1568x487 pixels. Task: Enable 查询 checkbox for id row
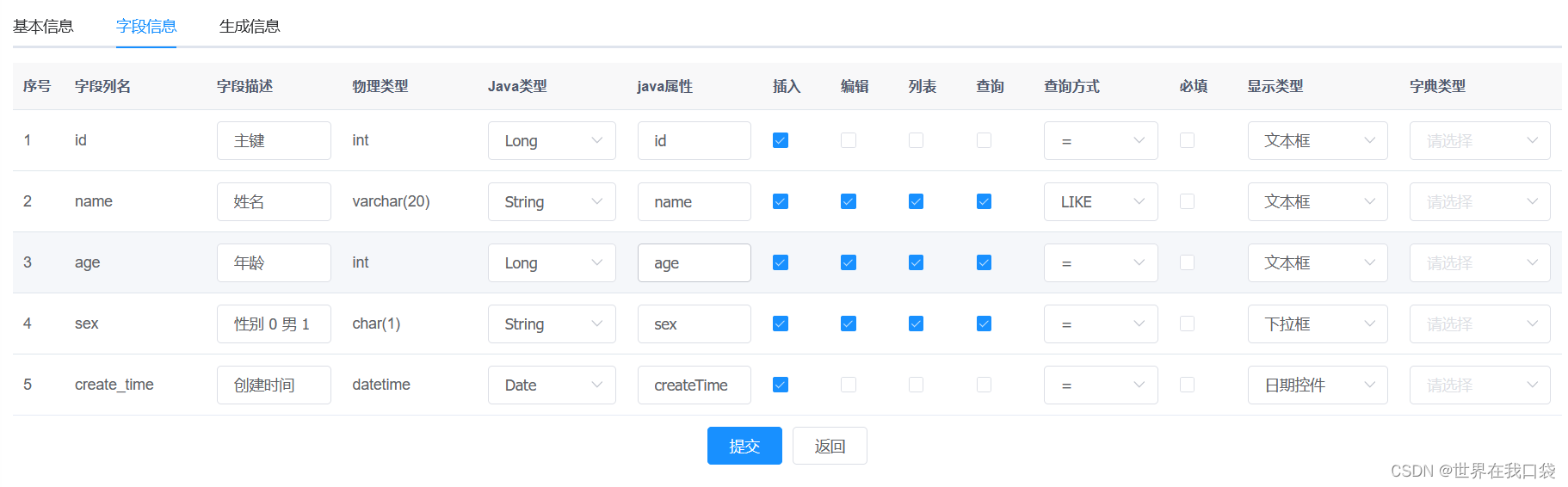[x=985, y=140]
